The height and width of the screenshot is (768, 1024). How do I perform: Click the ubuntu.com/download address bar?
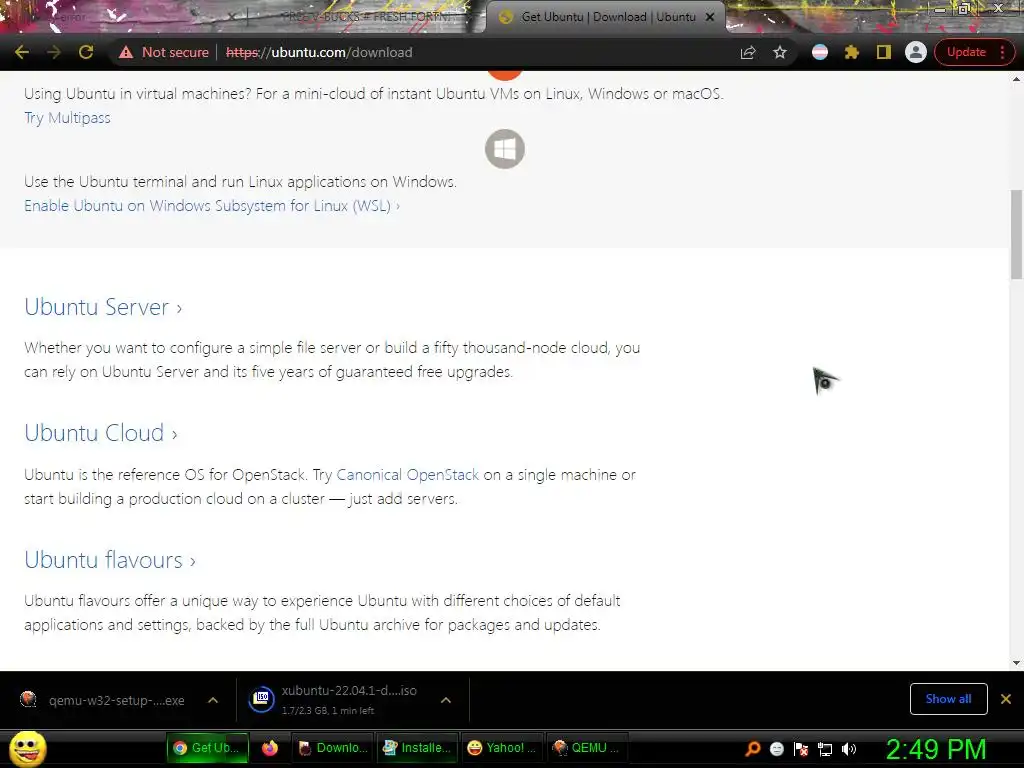pos(319,52)
